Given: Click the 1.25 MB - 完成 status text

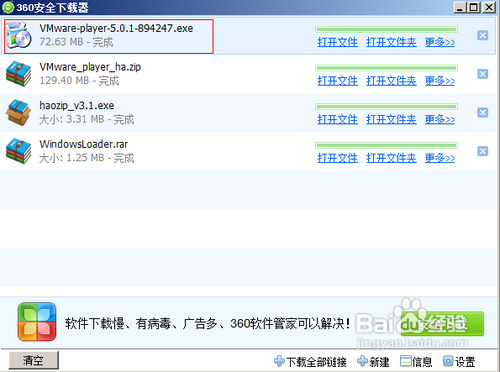Looking at the screenshot, I should tap(87, 158).
